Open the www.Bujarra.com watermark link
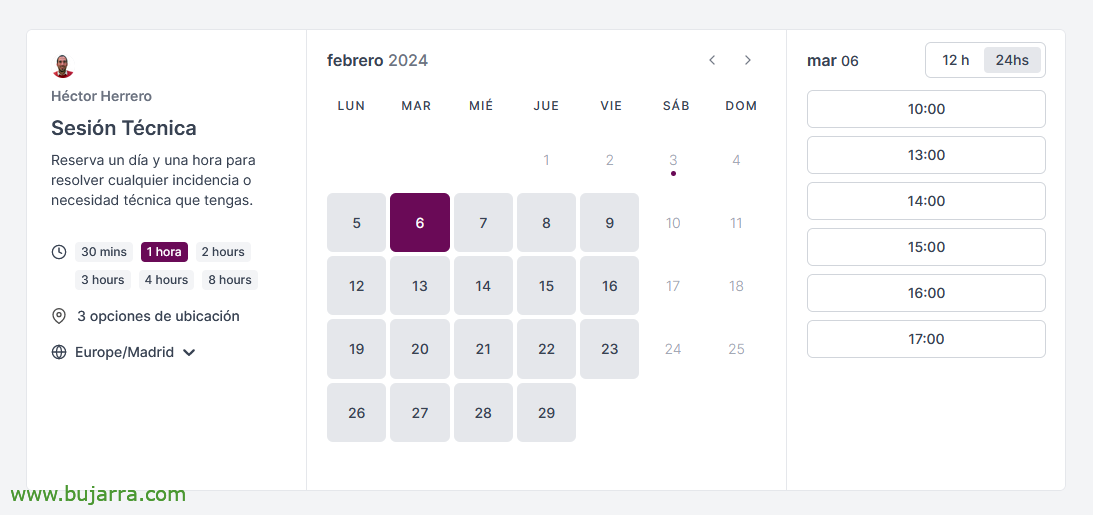 pos(98,495)
